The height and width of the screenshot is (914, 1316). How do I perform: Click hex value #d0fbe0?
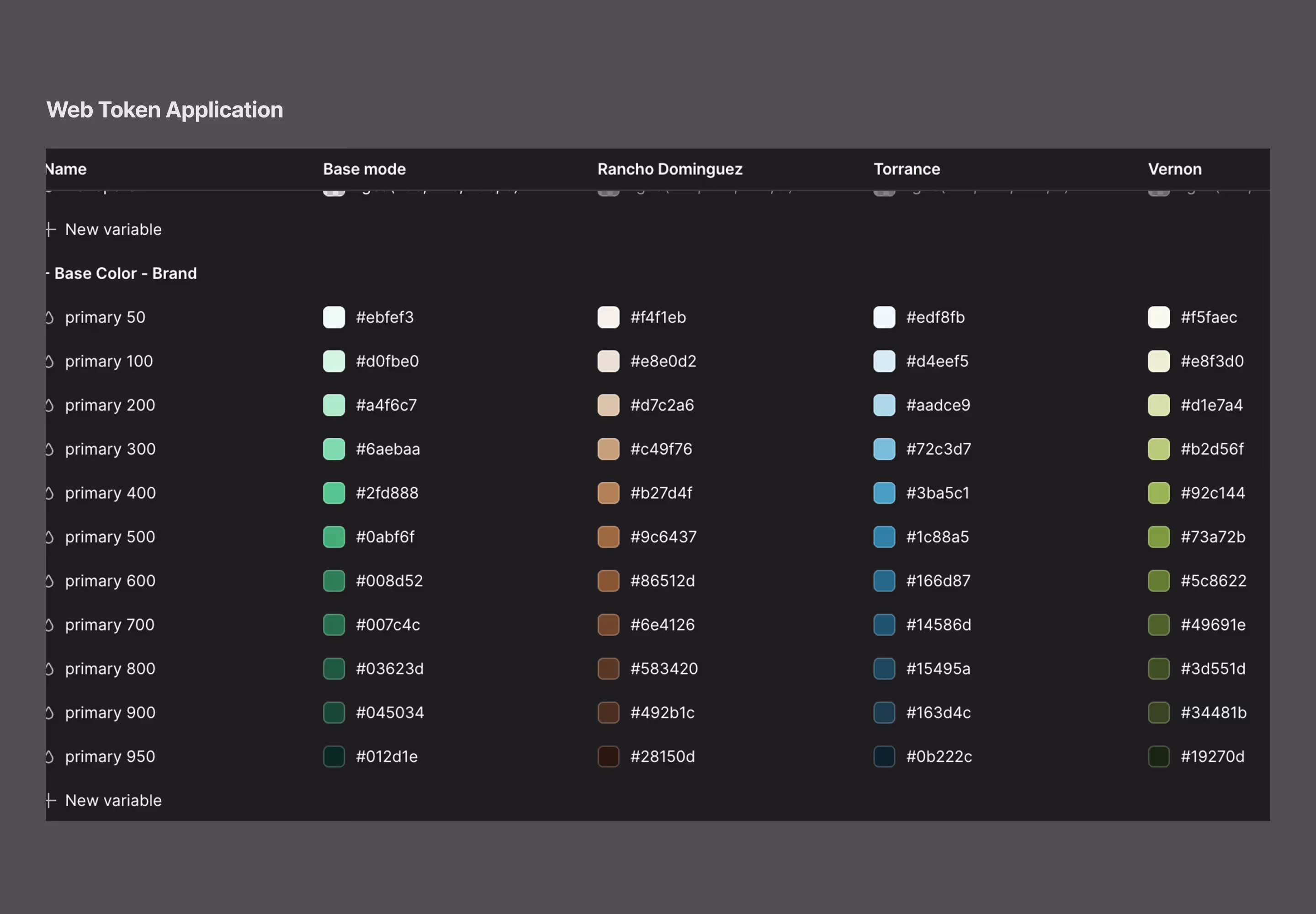[x=387, y=361]
